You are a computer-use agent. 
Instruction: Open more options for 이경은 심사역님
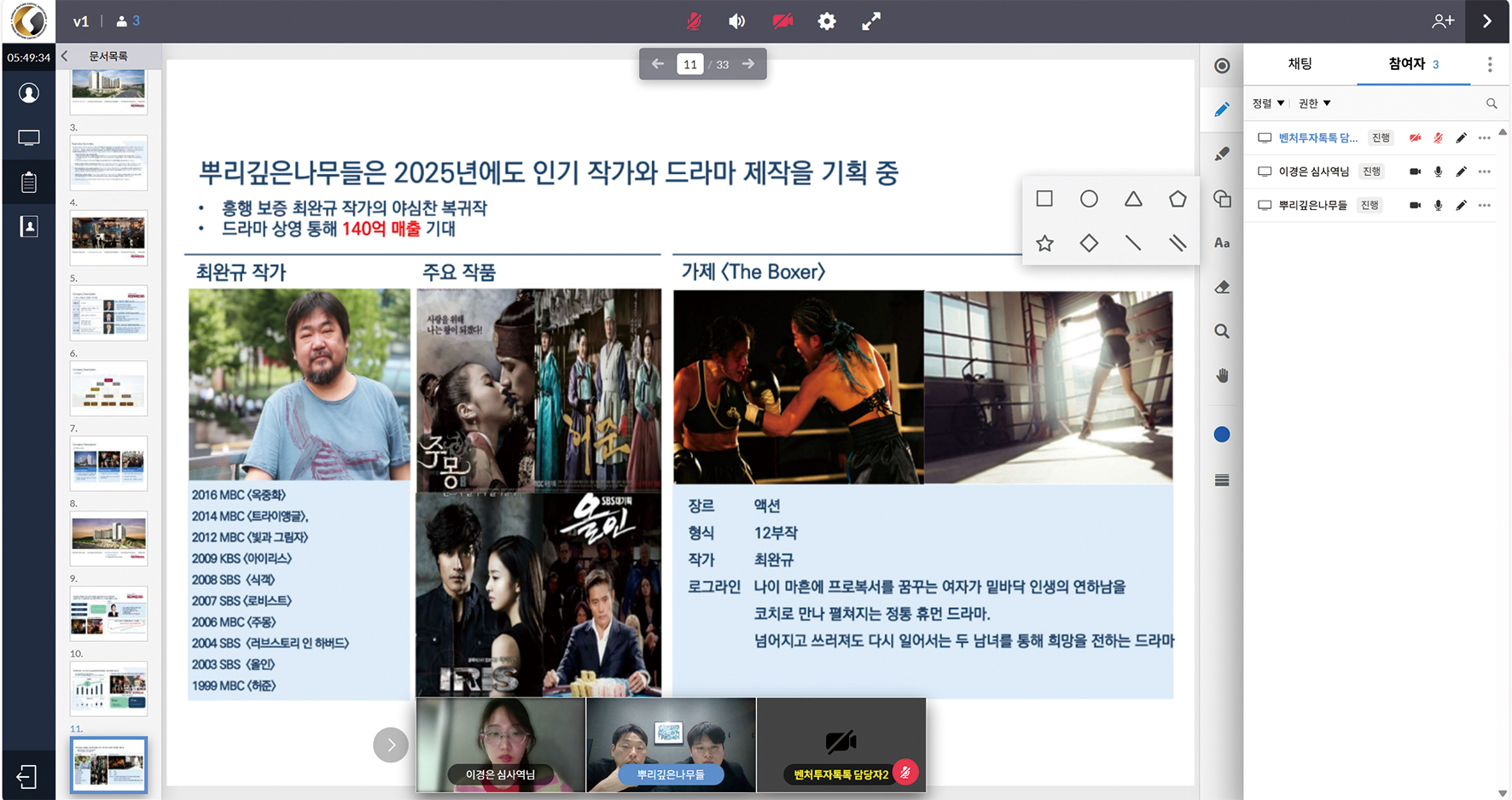tap(1485, 172)
